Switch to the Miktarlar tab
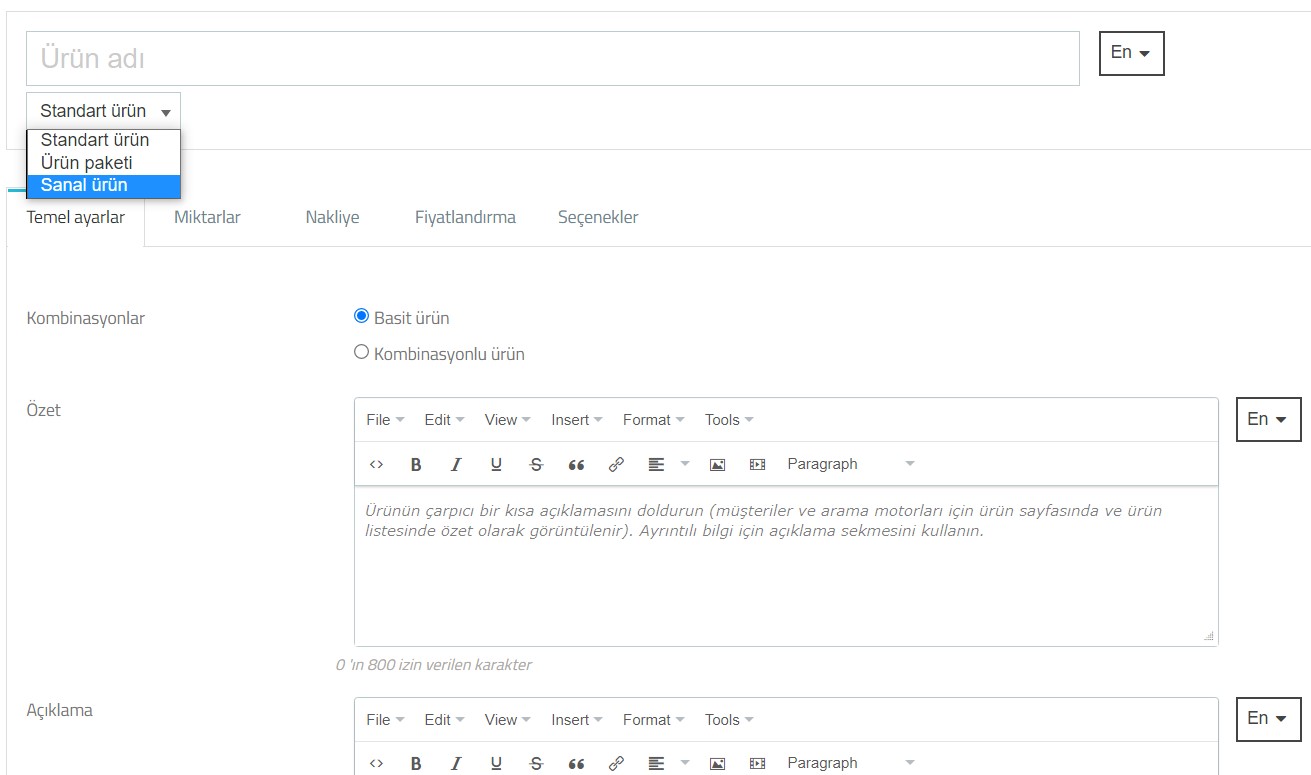 pos(207,217)
